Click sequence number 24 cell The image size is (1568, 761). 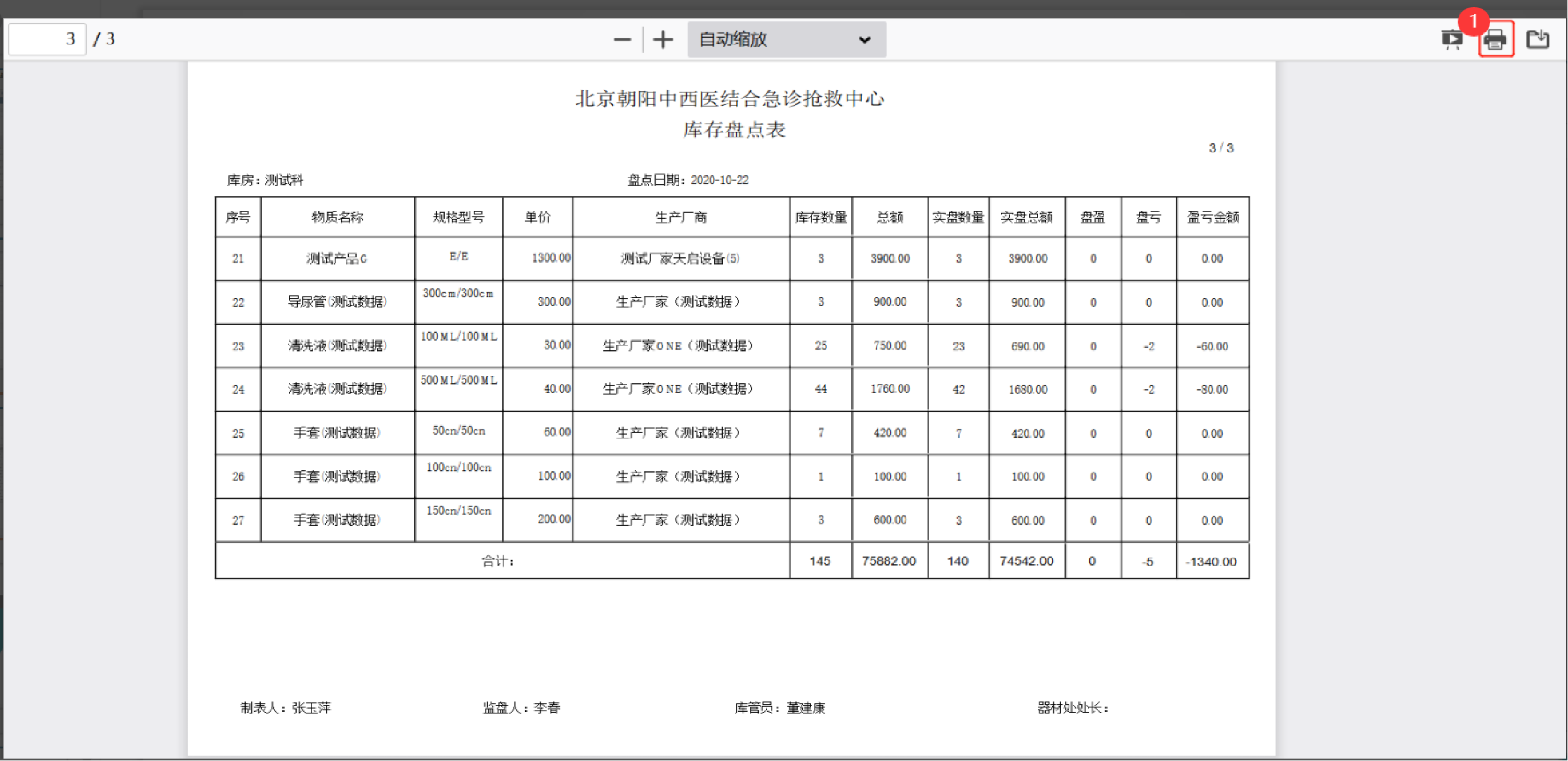pyautogui.click(x=238, y=390)
